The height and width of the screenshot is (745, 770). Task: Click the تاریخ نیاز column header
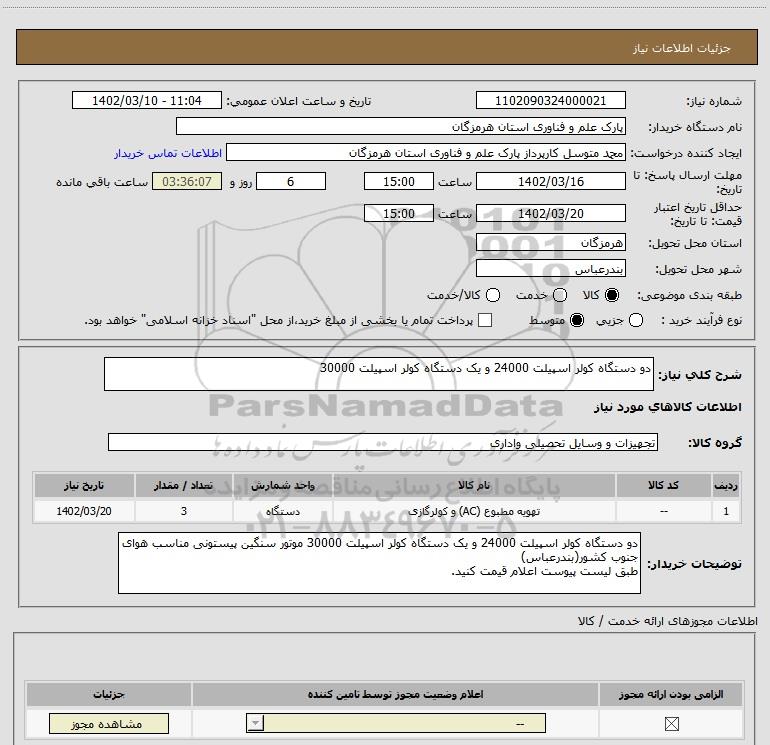tap(84, 486)
